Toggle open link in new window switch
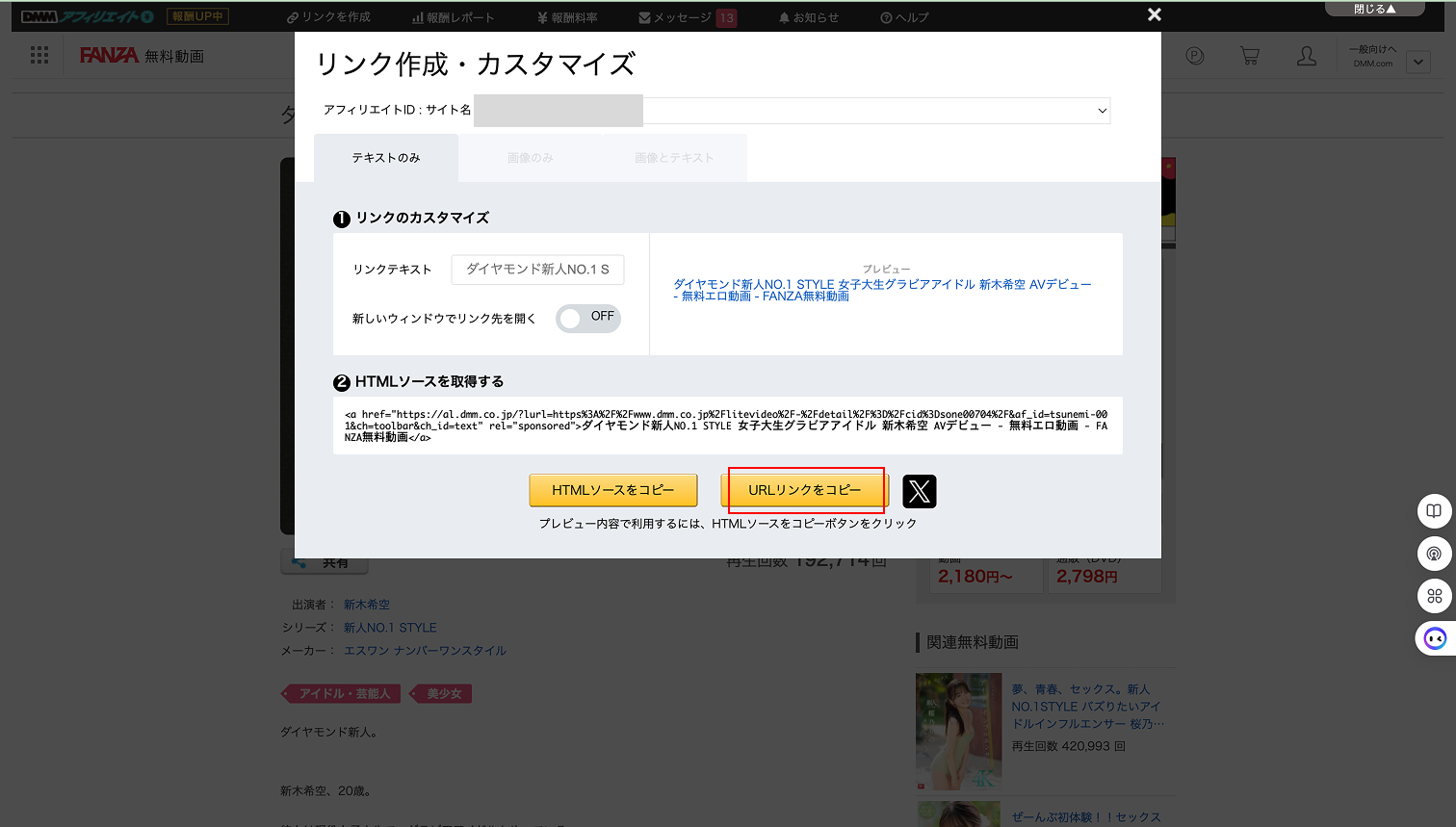The width and height of the screenshot is (1456, 827). (x=588, y=318)
